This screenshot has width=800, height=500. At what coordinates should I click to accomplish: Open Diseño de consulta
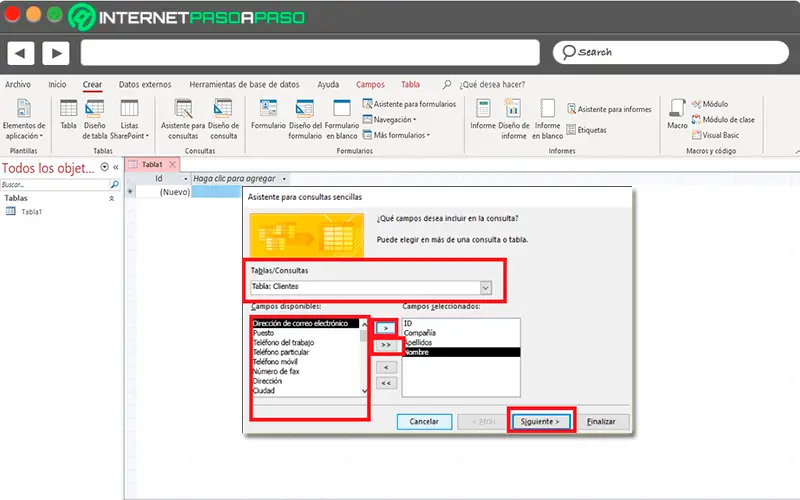pyautogui.click(x=223, y=119)
